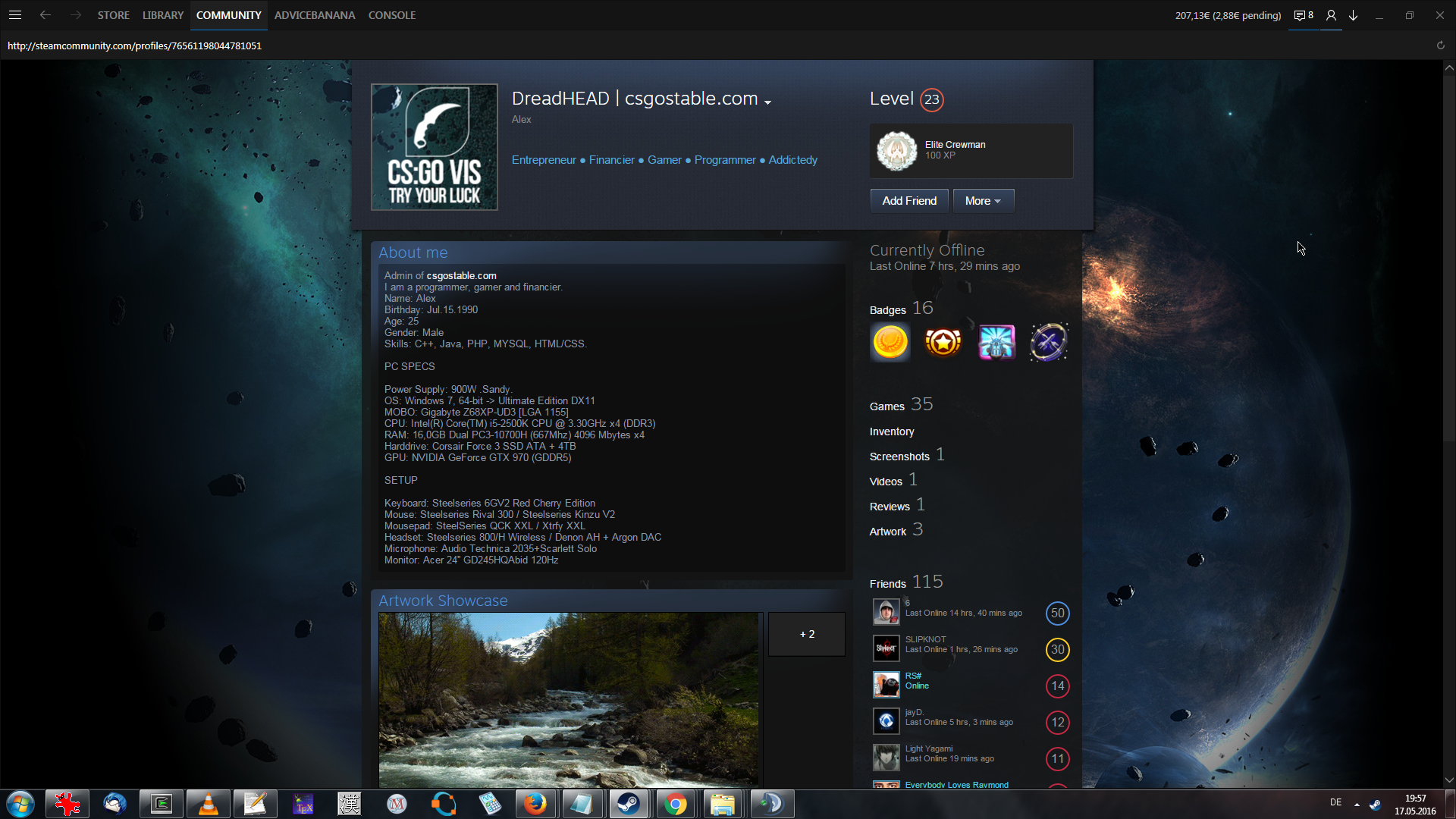This screenshot has height=819, width=1456.
Task: Open the csgostable.com link in About me
Action: 461,276
